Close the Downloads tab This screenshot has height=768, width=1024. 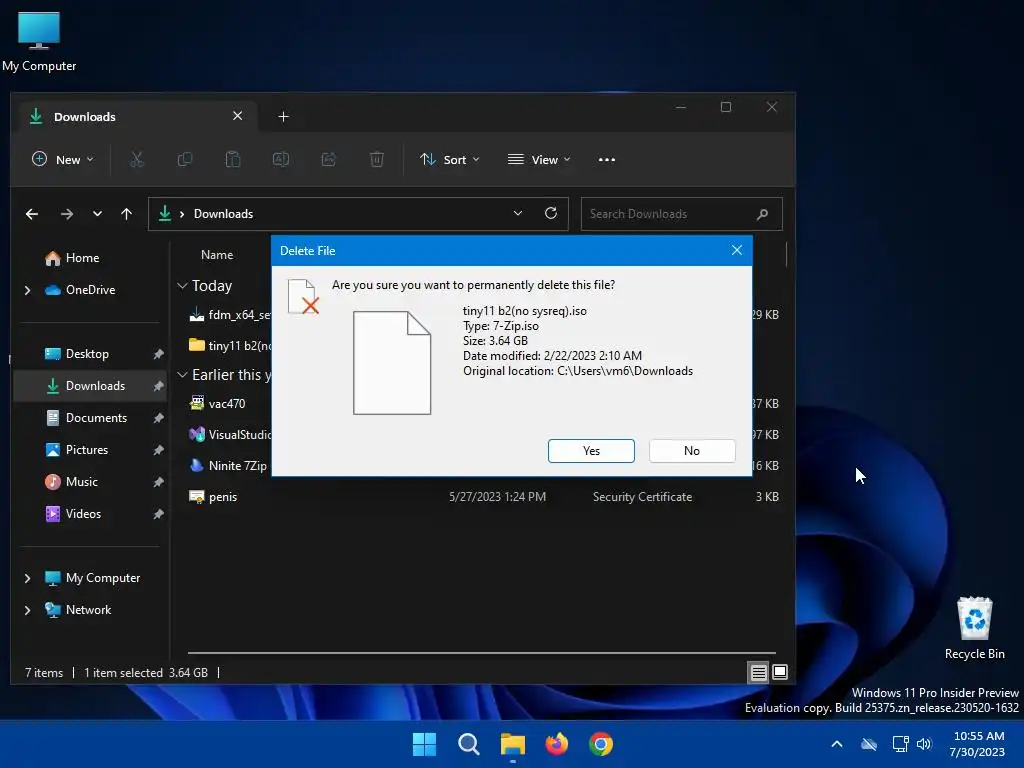pos(238,116)
